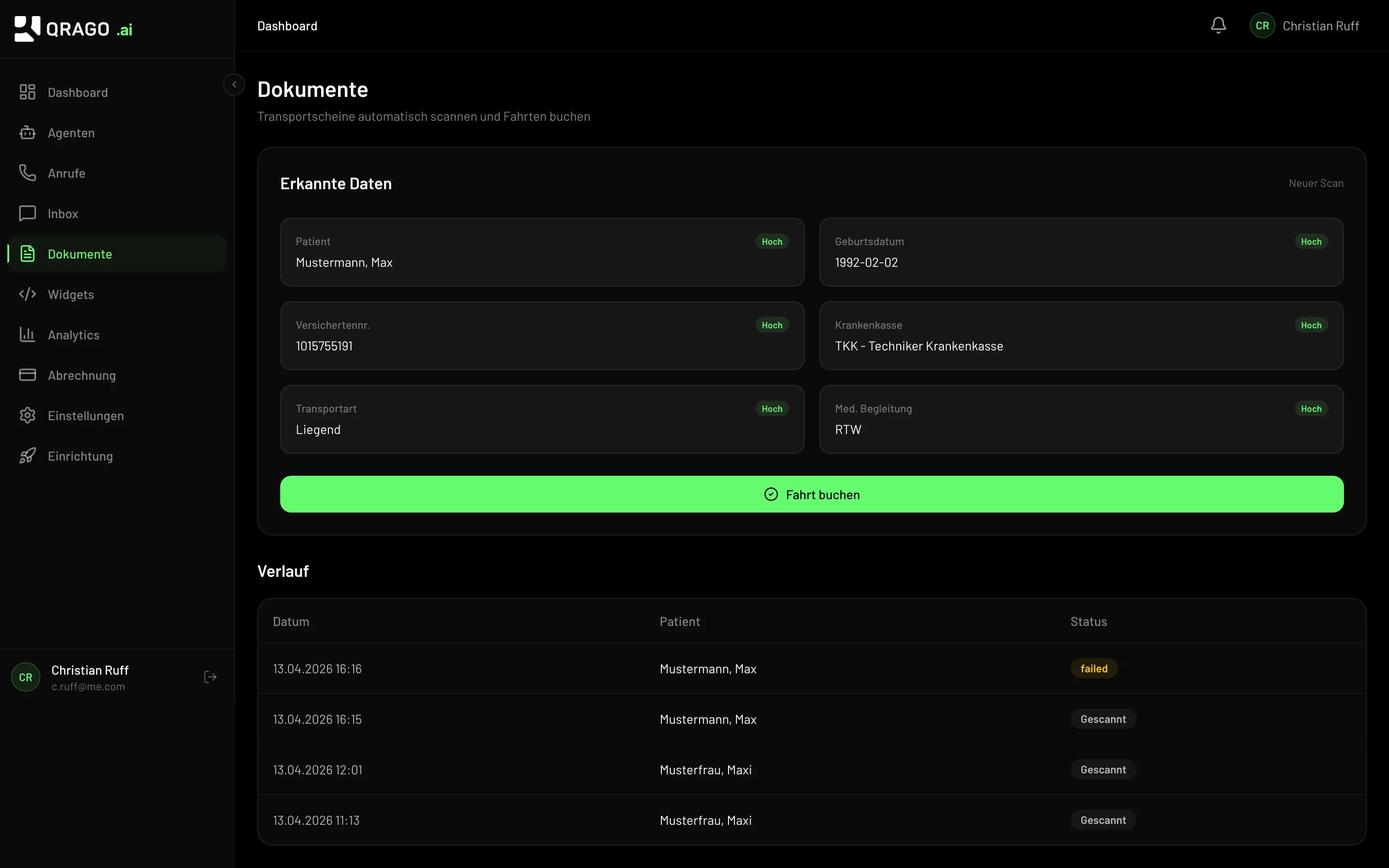Click the logout icon beside c.ruff@me.com

210,677
